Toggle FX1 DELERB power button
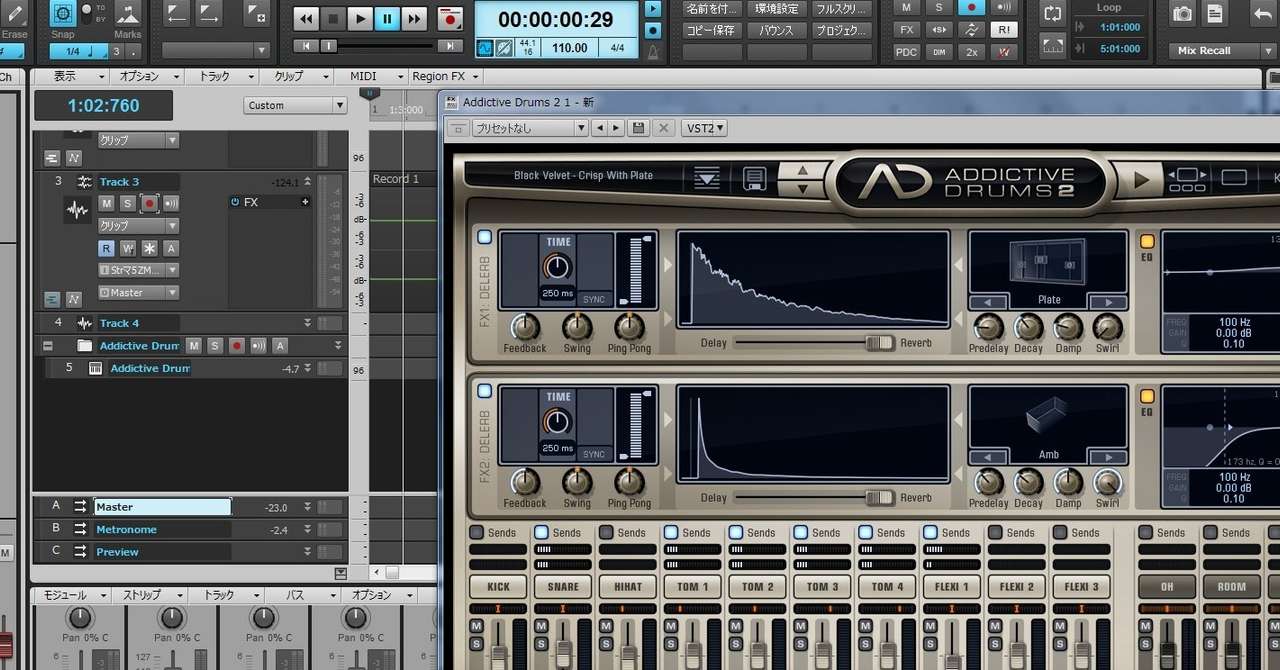Image resolution: width=1280 pixels, height=670 pixels. (485, 237)
